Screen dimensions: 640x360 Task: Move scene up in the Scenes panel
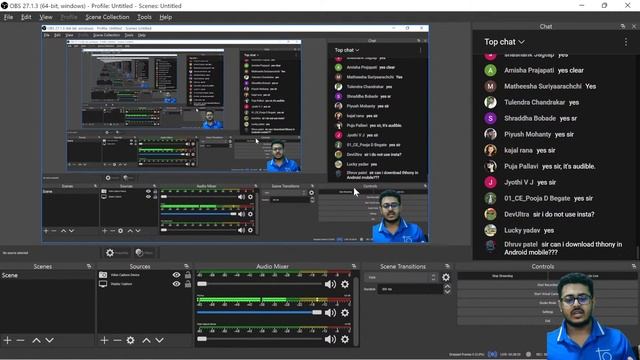click(x=36, y=340)
